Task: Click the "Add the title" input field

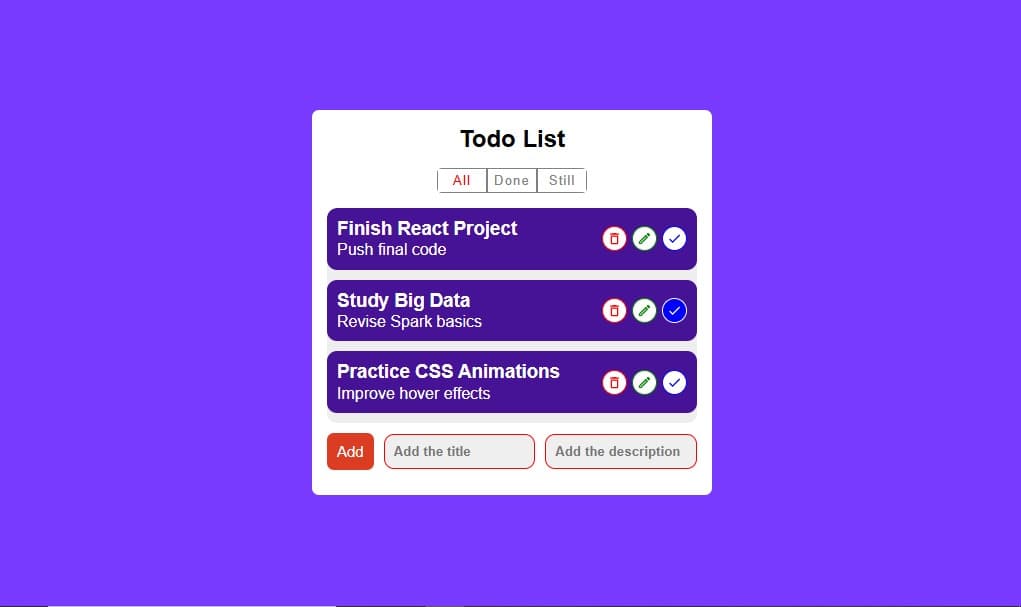Action: (x=459, y=451)
